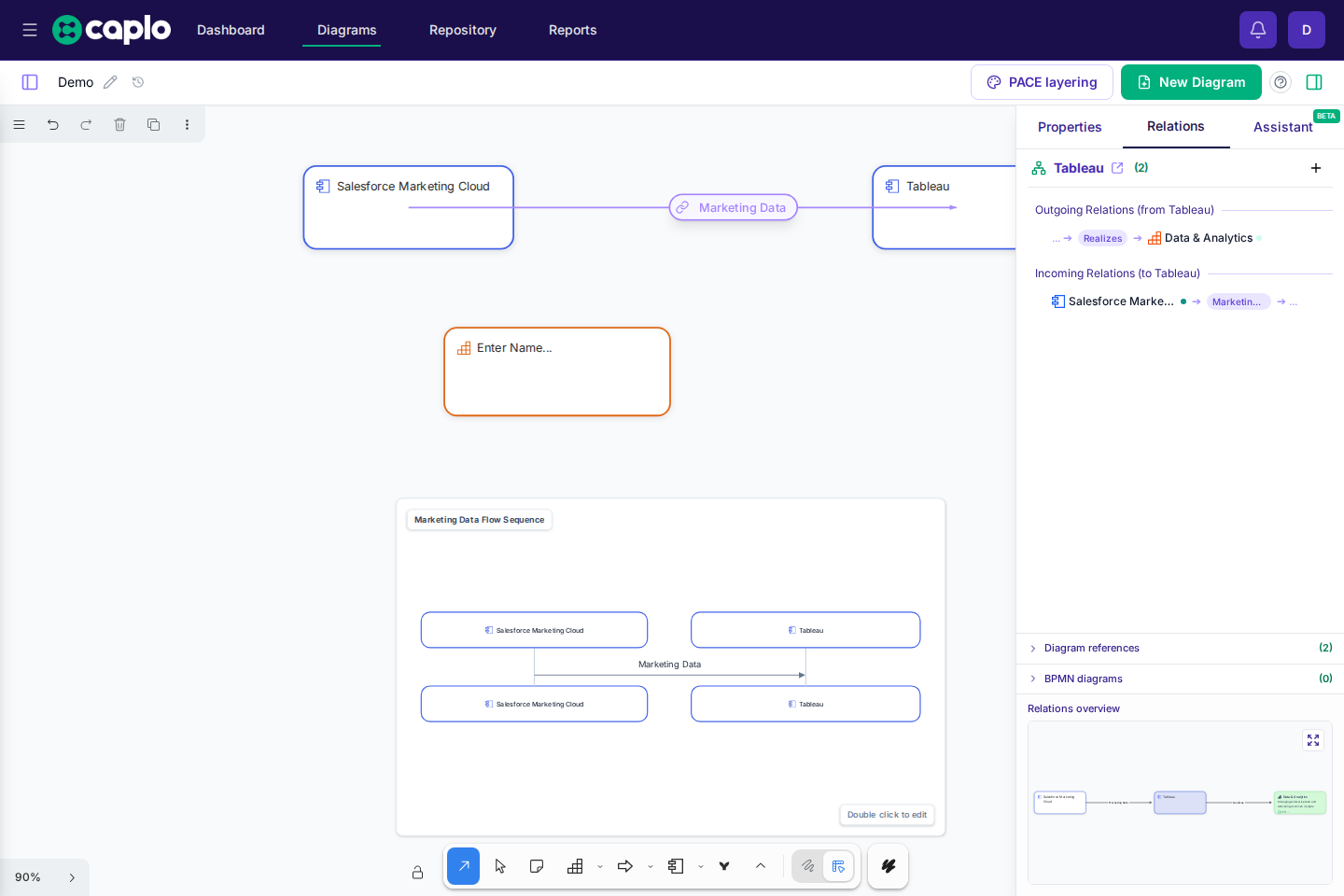Open the capability shape dropdown arrow

click(600, 867)
